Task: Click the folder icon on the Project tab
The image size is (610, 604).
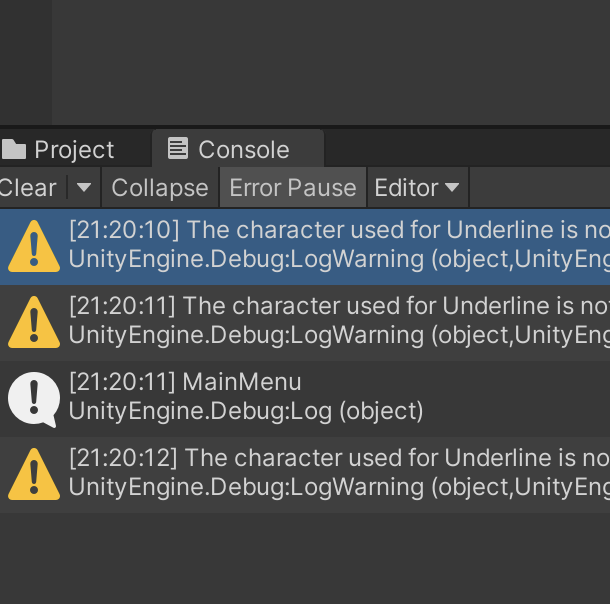Action: tap(13, 150)
